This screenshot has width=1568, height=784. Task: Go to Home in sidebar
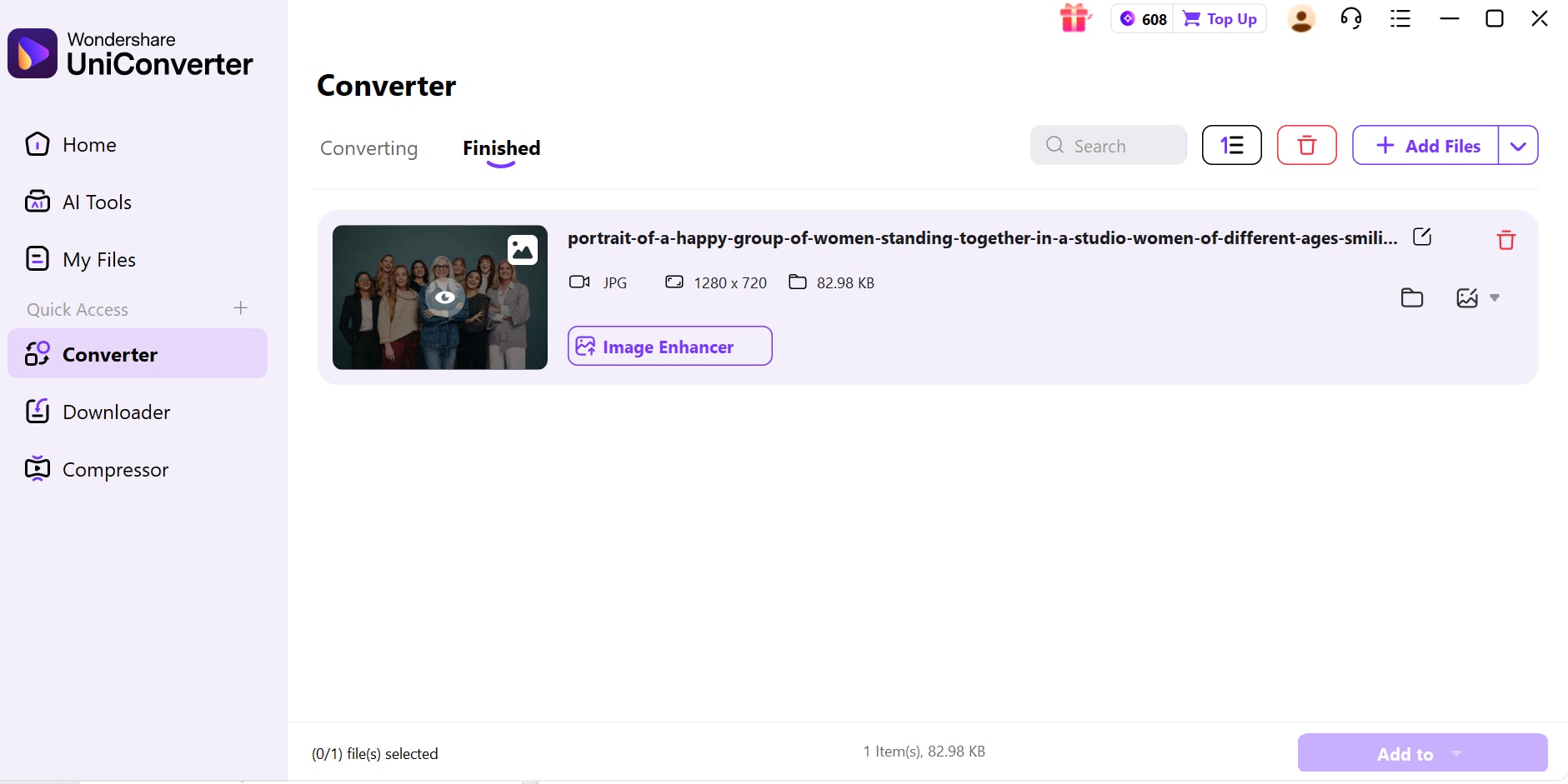[x=138, y=145]
